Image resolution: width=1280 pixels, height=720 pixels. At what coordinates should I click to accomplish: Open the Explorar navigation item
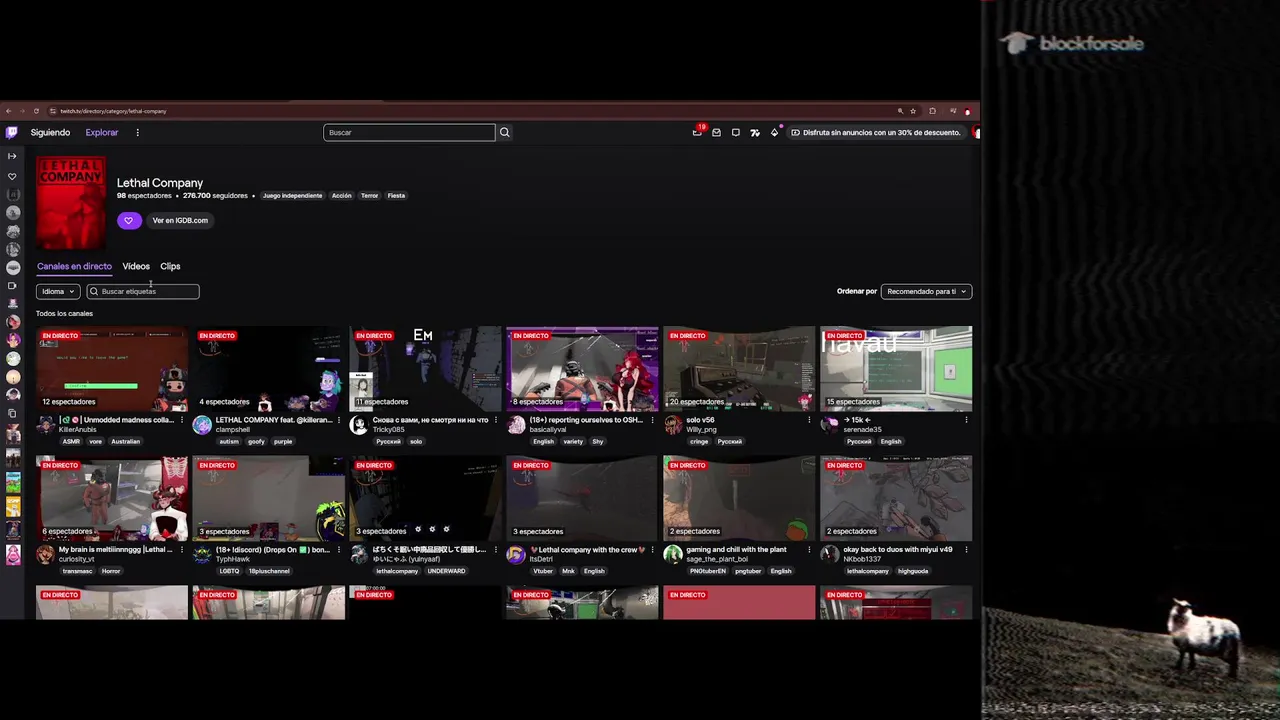[101, 132]
